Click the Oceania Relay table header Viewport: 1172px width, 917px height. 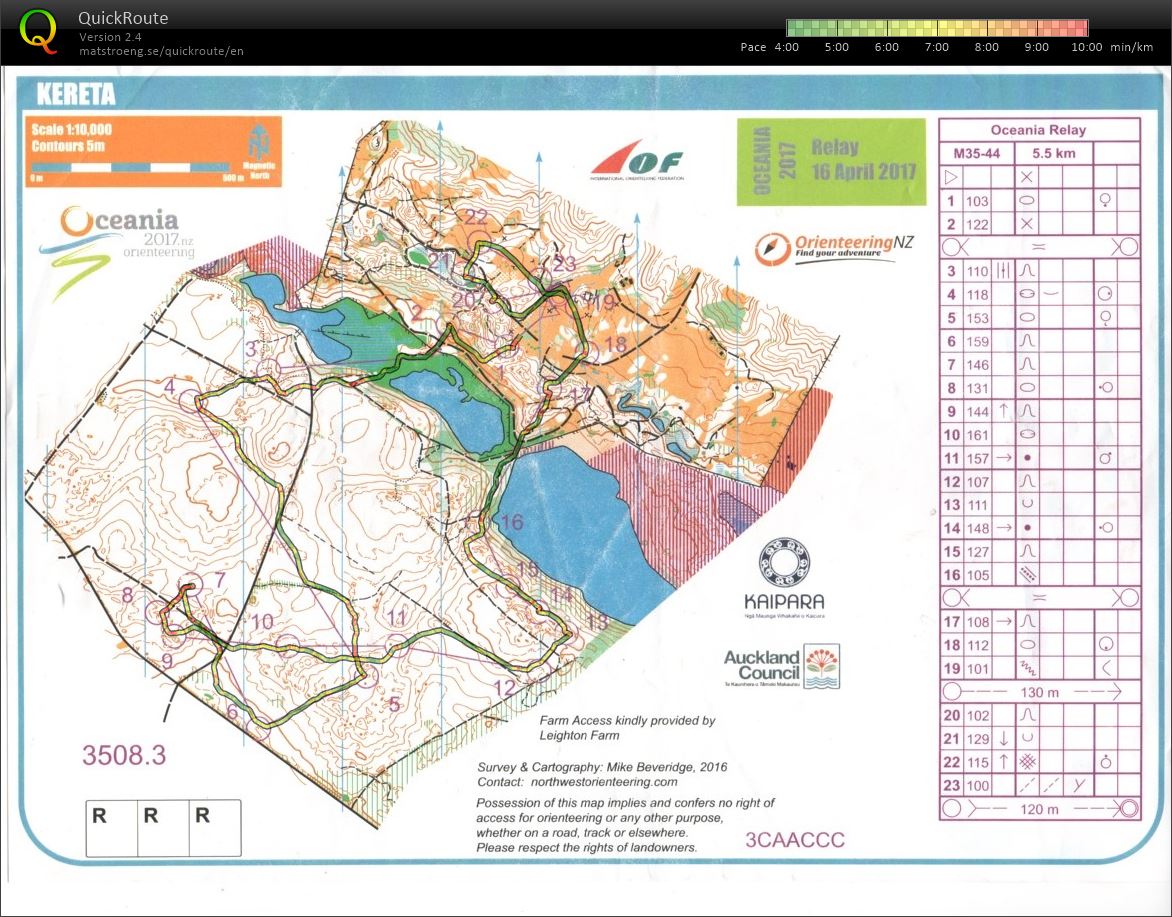[1038, 130]
